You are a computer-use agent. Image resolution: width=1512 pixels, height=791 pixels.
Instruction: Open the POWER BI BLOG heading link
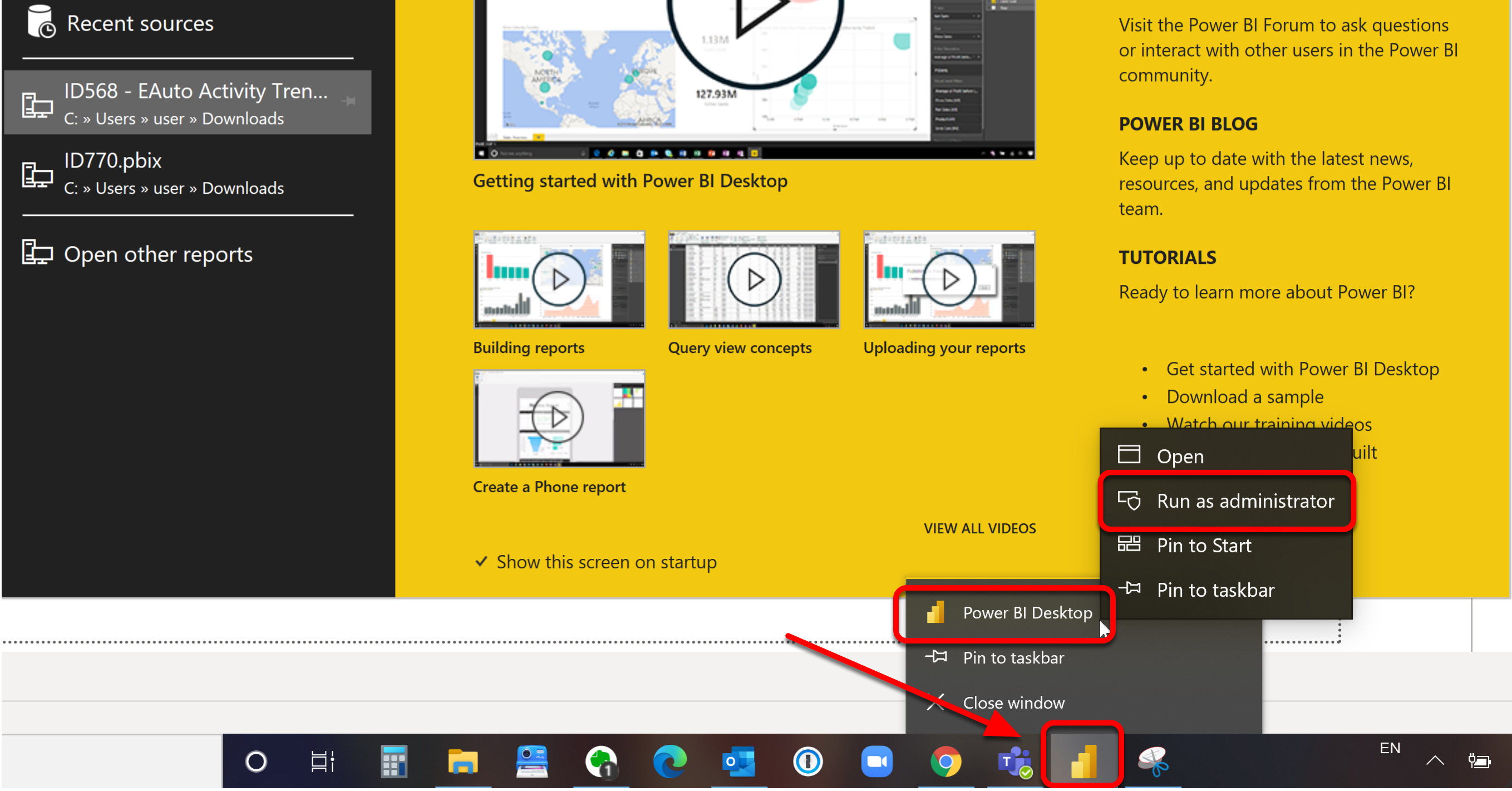point(1188,124)
